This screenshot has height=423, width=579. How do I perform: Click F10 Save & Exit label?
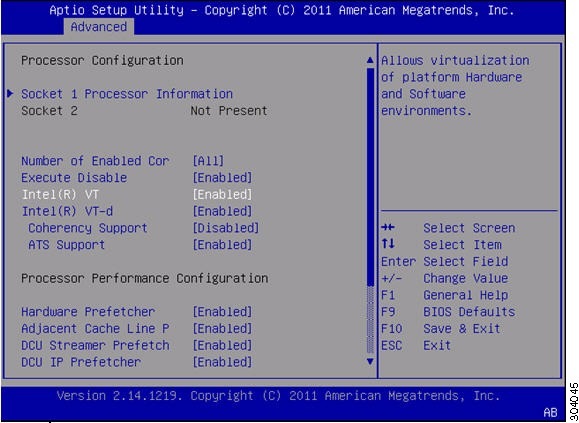click(x=441, y=329)
